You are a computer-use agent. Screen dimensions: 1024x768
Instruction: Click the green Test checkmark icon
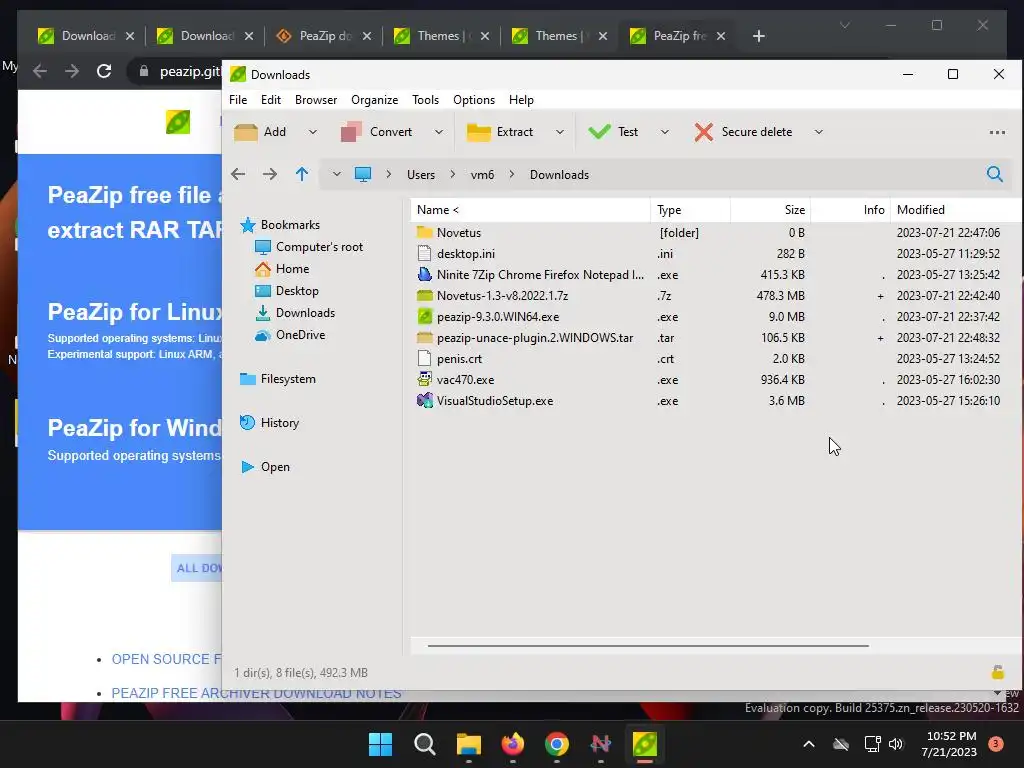tap(599, 132)
